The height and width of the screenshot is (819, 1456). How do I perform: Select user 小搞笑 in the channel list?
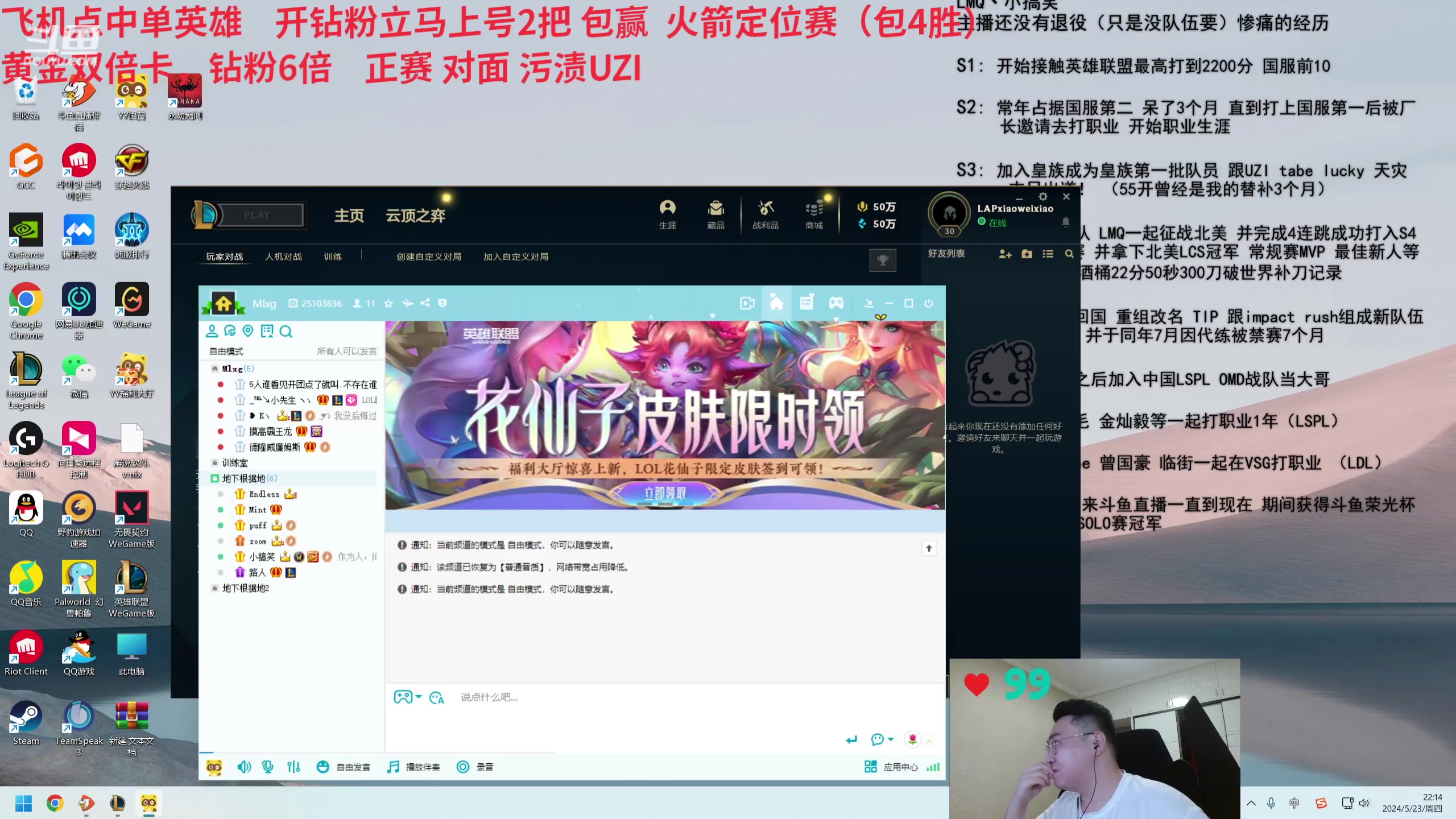click(x=262, y=557)
